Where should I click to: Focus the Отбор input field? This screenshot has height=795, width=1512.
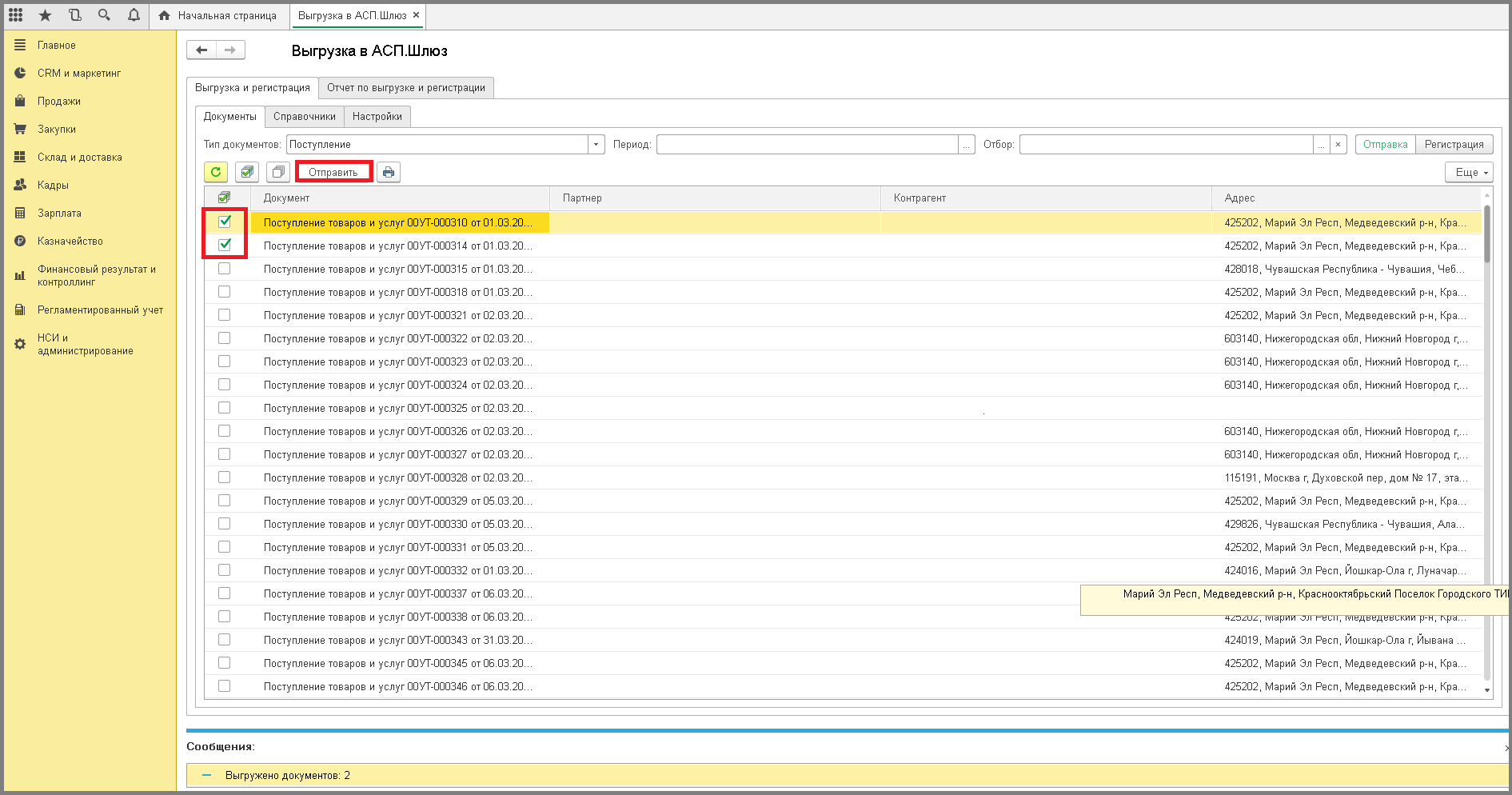[1167, 145]
